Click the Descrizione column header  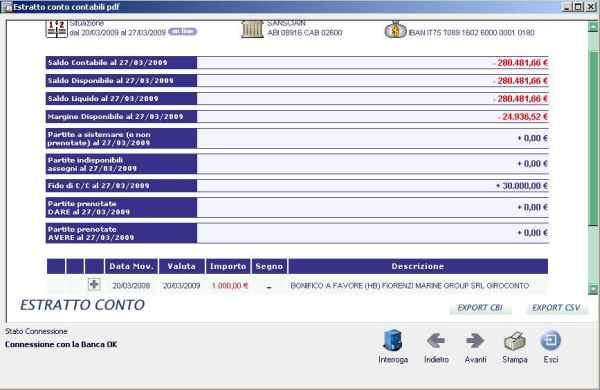pyautogui.click(x=418, y=266)
